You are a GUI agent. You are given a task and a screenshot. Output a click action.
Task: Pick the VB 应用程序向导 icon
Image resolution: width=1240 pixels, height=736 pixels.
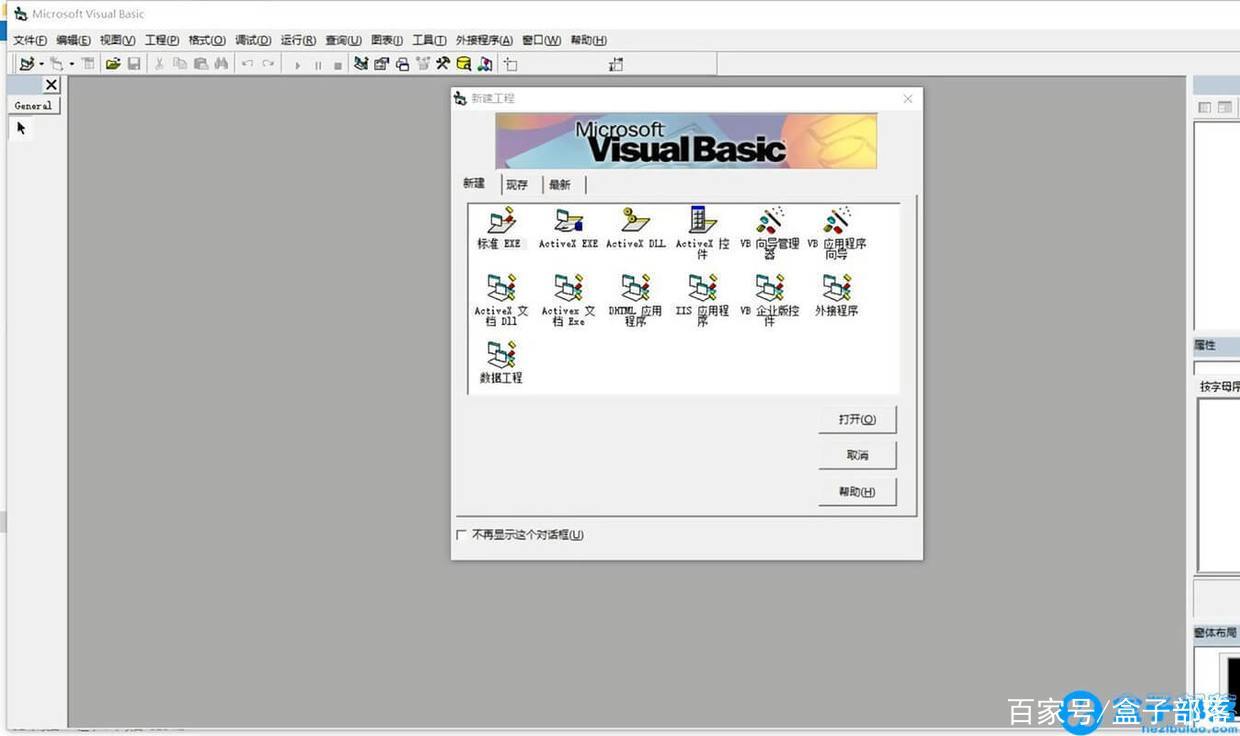point(836,233)
